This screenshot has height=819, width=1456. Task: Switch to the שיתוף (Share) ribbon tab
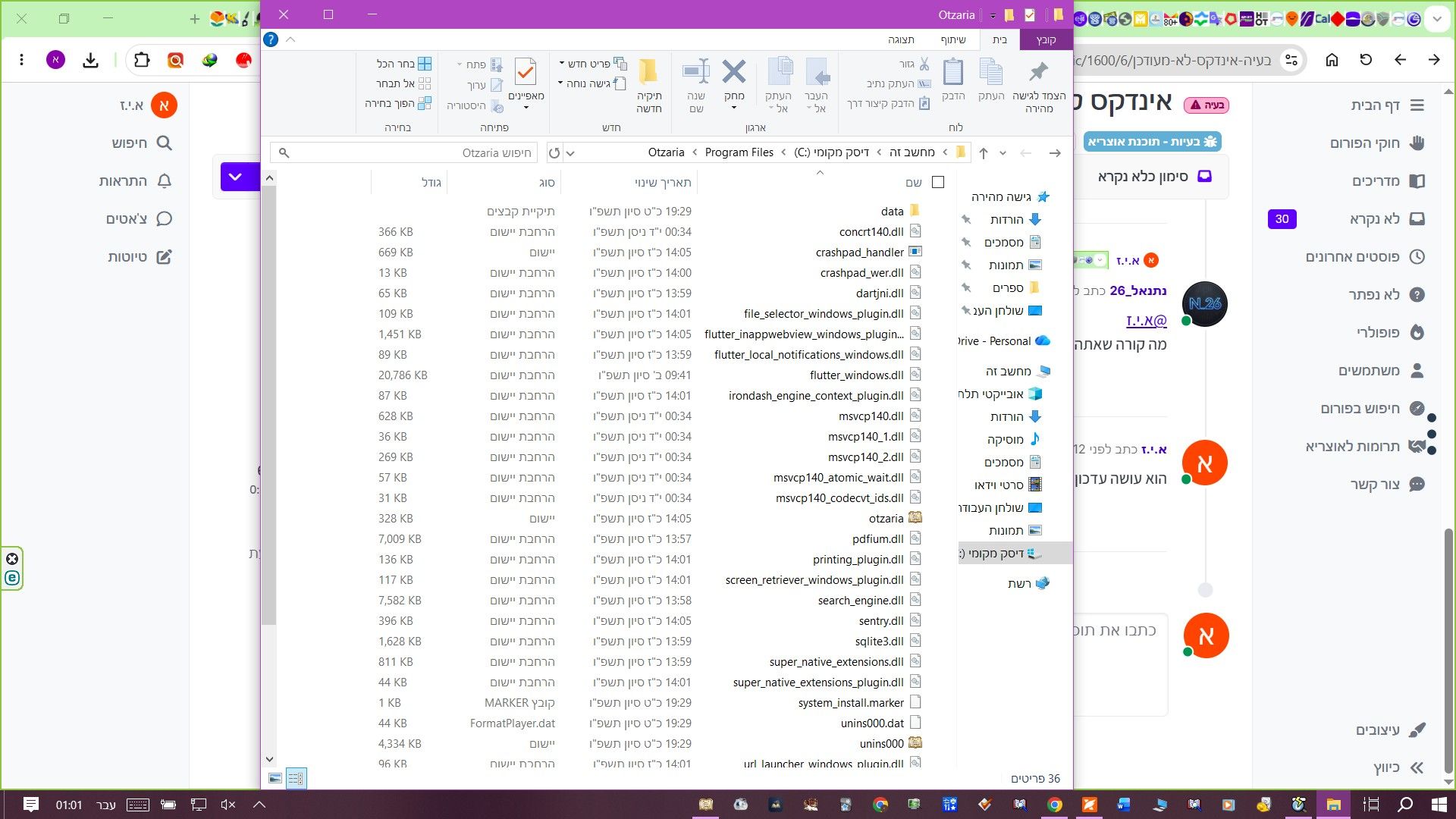953,39
